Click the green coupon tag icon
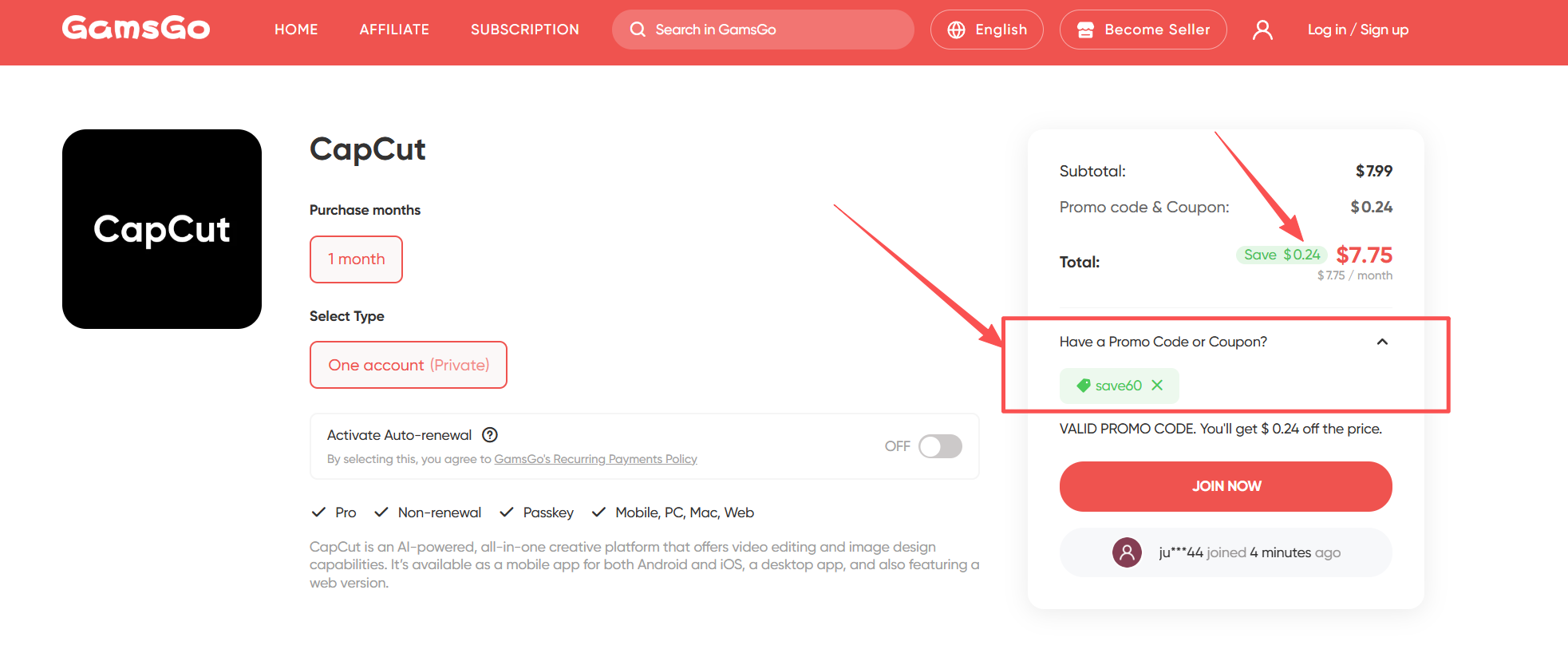This screenshot has width=1568, height=665. [1082, 385]
